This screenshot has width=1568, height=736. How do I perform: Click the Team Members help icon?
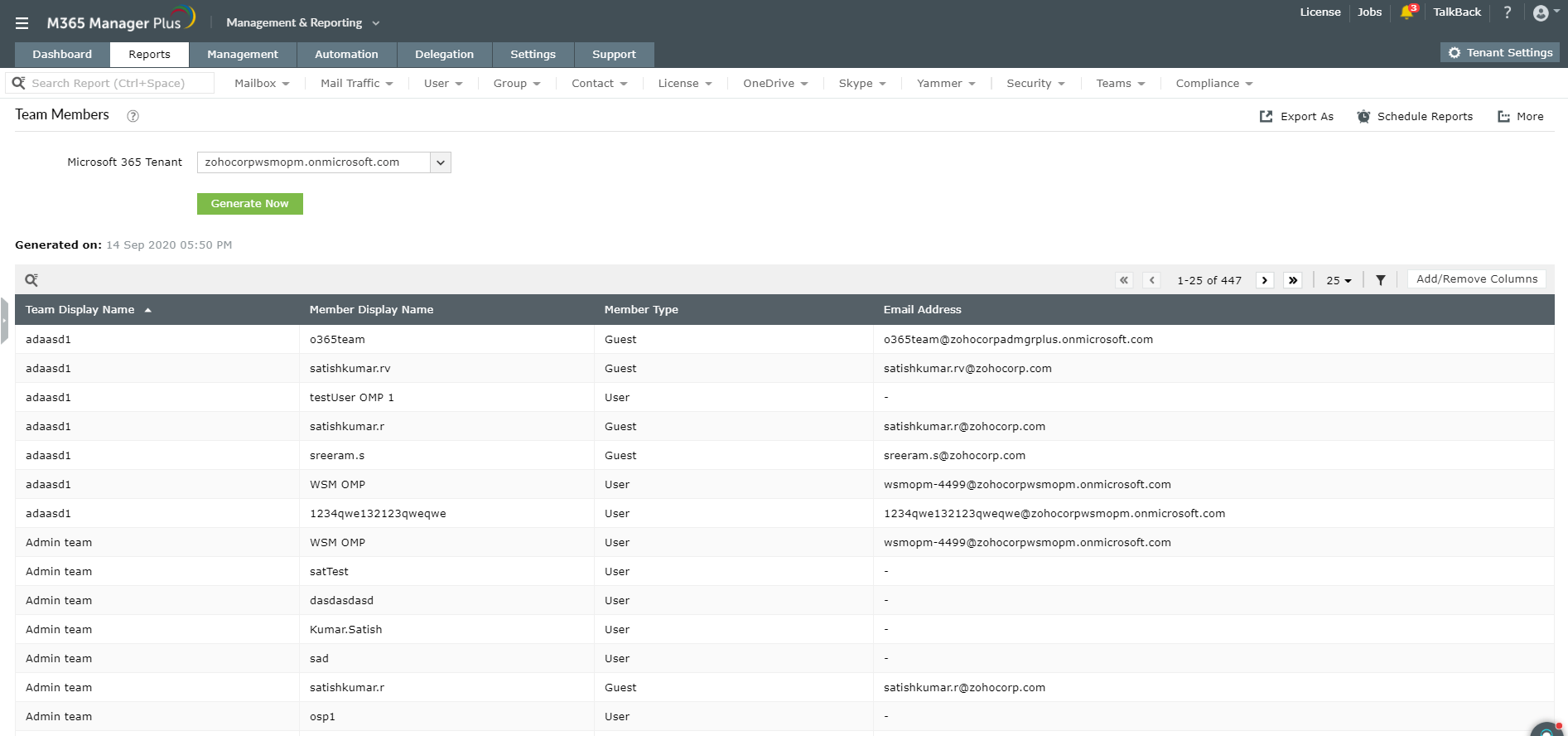(133, 116)
